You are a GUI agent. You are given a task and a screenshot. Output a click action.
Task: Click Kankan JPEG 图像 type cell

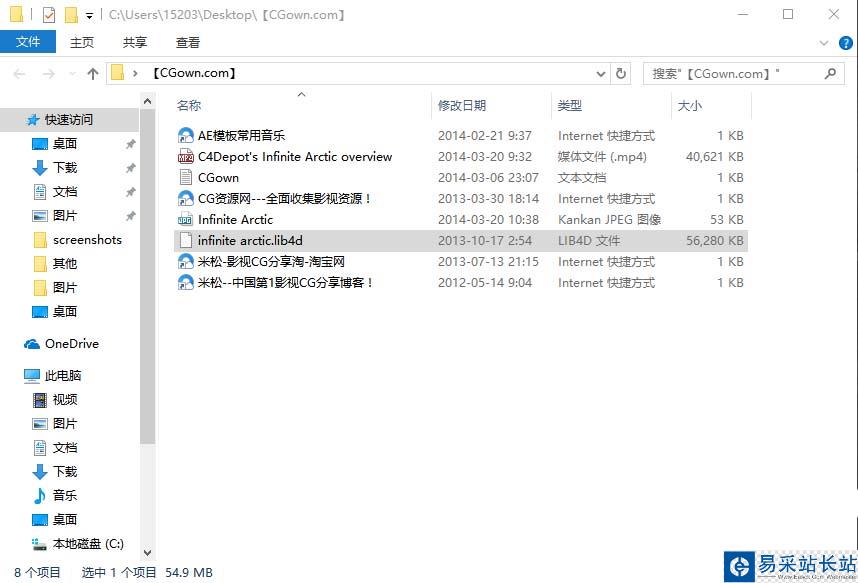click(x=610, y=220)
